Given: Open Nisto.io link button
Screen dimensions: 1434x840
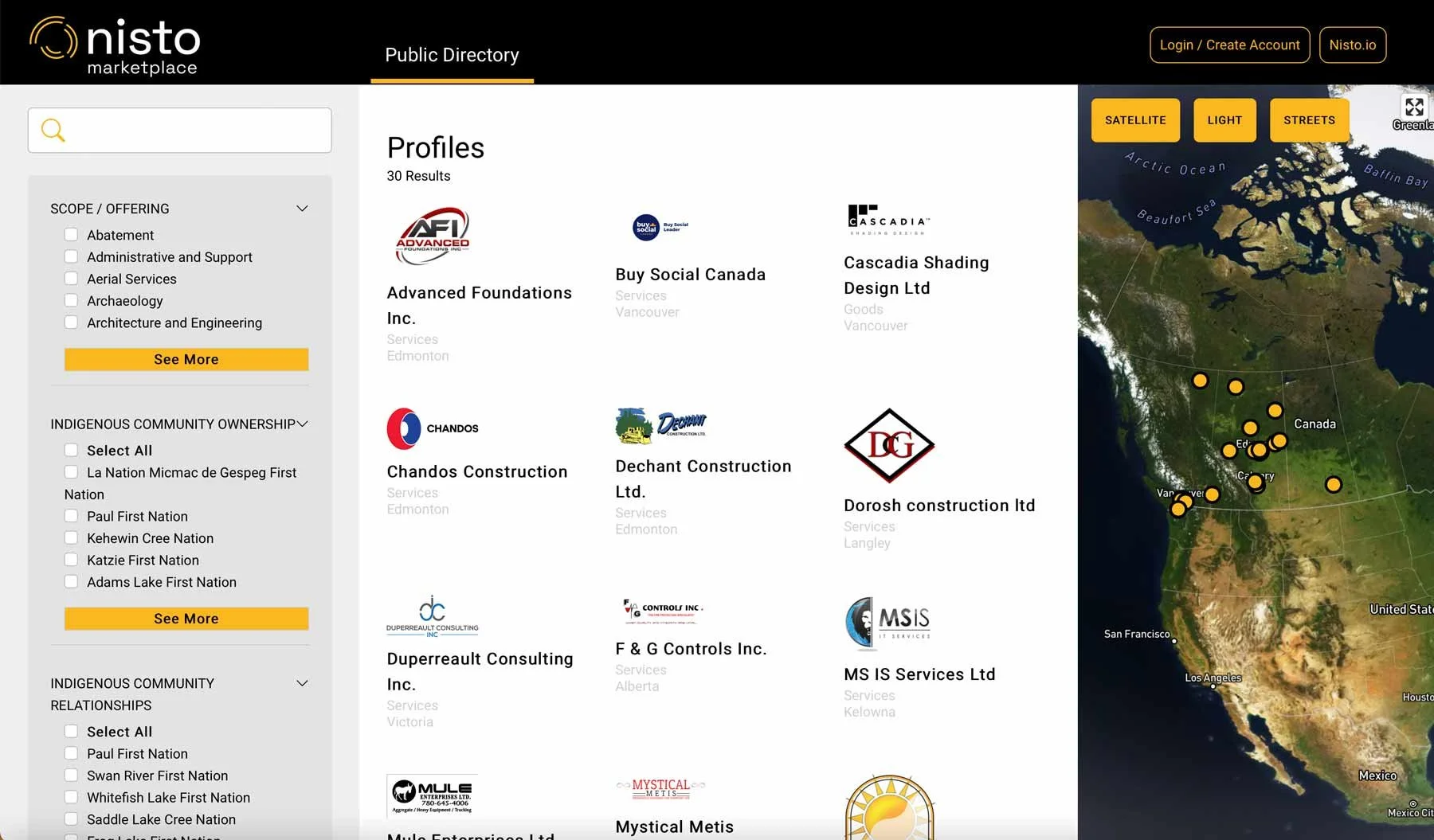Looking at the screenshot, I should [1352, 45].
